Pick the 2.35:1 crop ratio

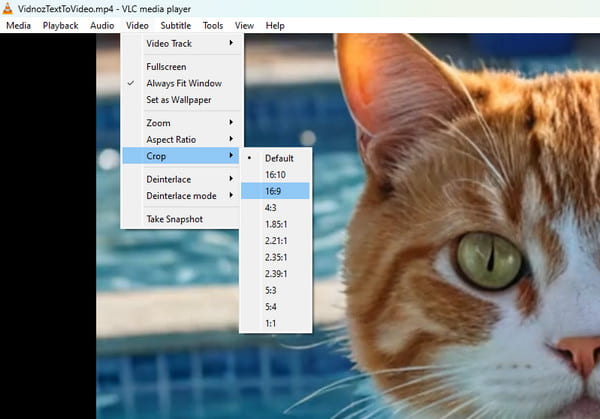pos(276,256)
